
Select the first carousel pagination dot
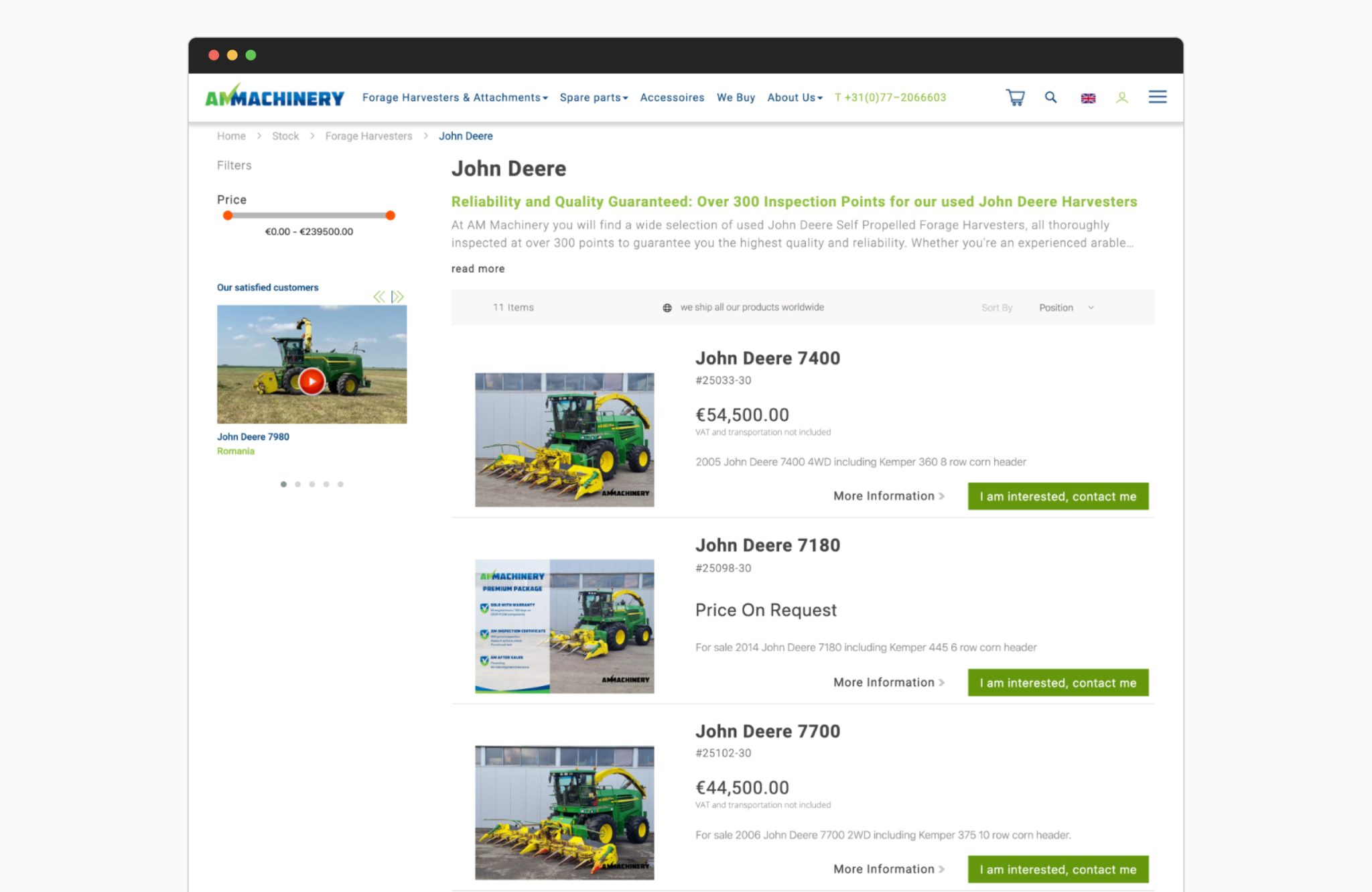click(x=283, y=484)
